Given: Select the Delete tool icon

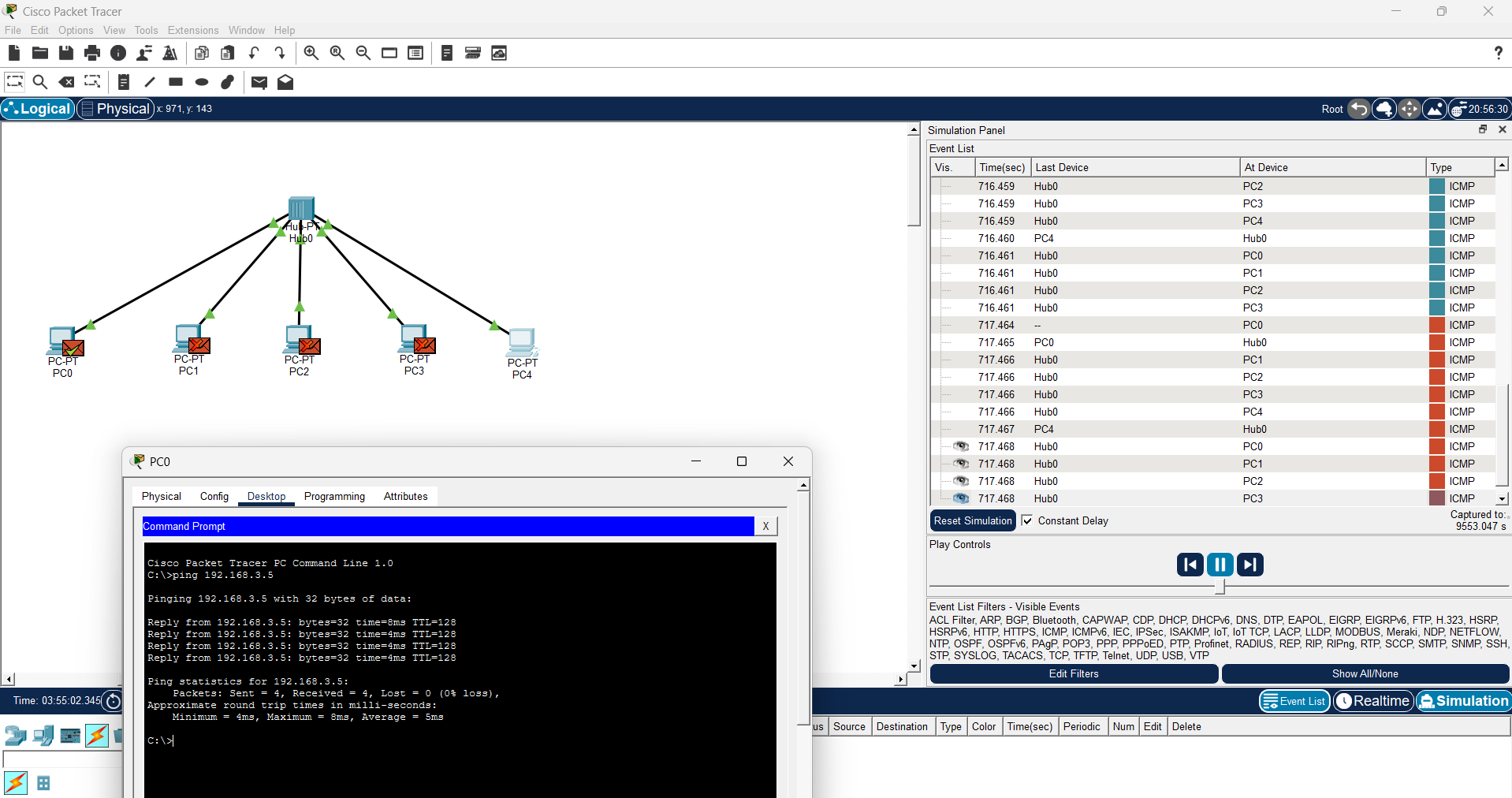Looking at the screenshot, I should [x=67, y=82].
